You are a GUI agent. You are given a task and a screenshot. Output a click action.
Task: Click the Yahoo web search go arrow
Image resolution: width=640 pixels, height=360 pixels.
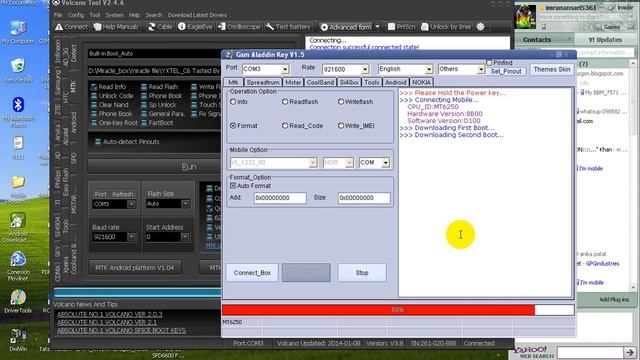(x=630, y=352)
